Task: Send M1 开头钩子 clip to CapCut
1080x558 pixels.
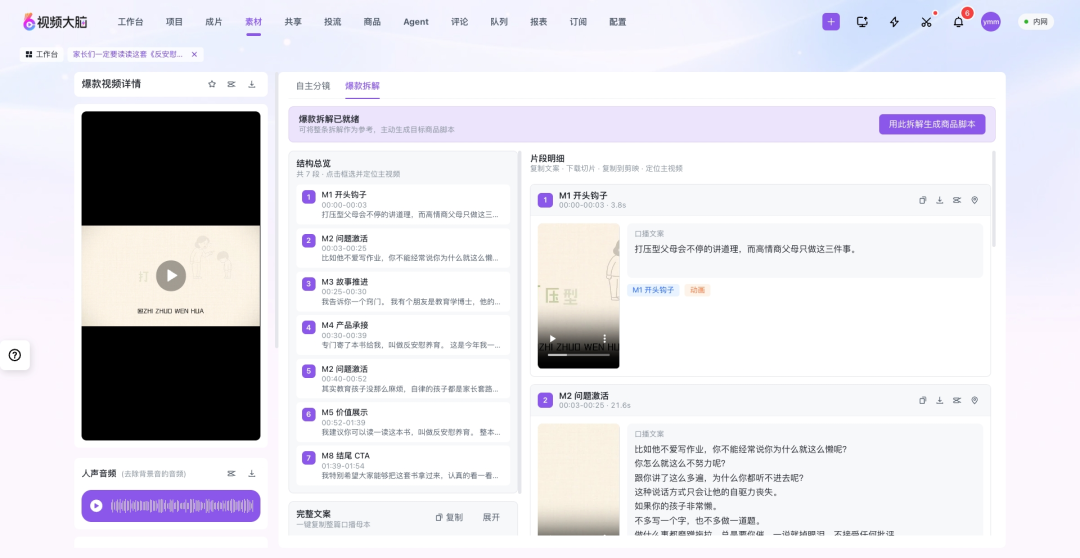Action: coord(957,200)
